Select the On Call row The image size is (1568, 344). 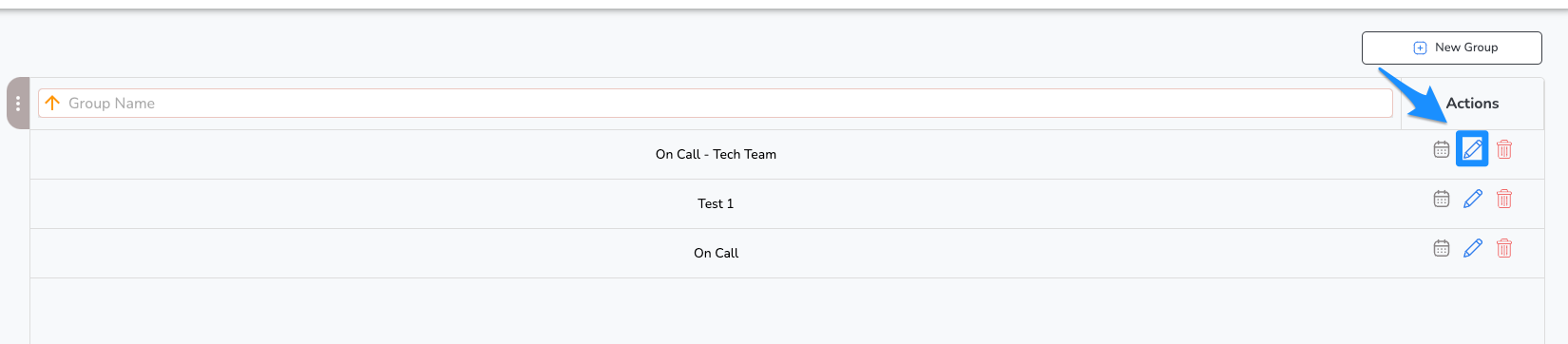(x=787, y=253)
